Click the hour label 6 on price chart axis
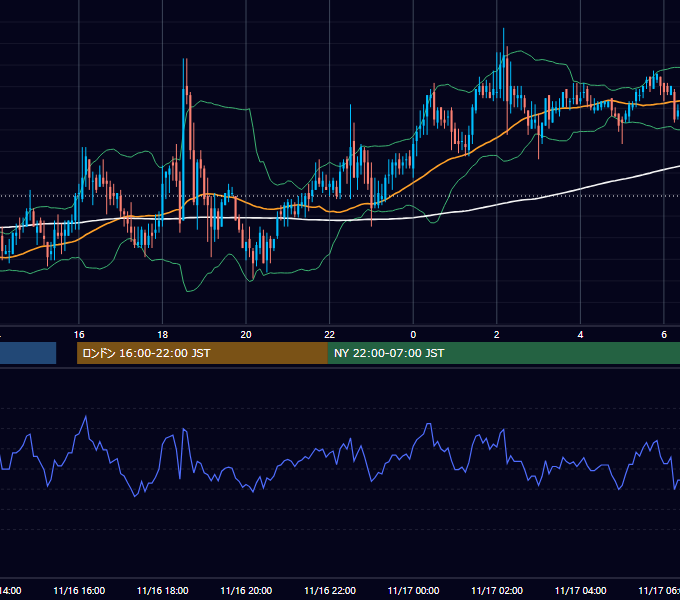The image size is (680, 600). pyautogui.click(x=664, y=335)
